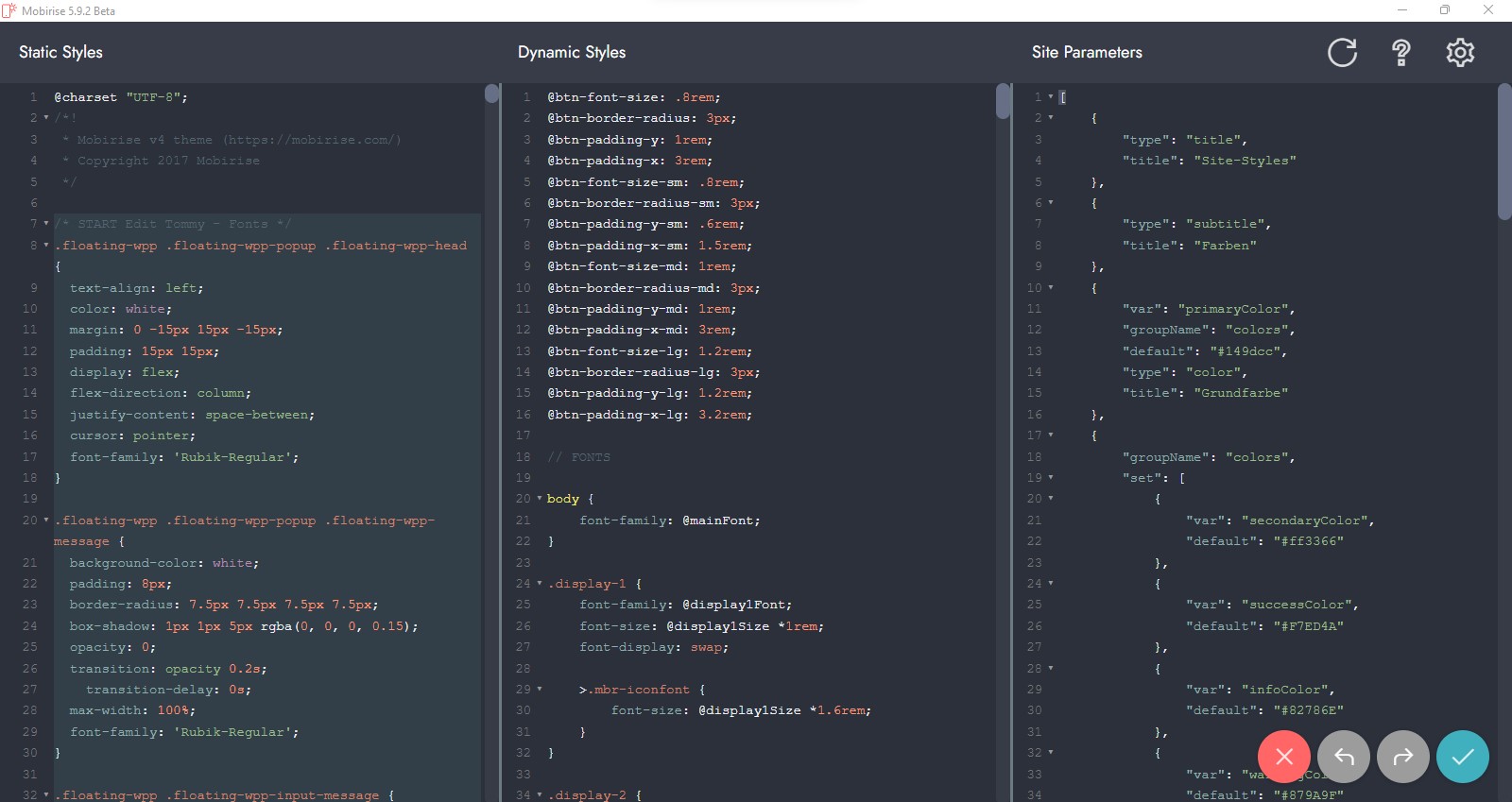1512x802 pixels.
Task: Click the Static Styles vertical scrollbar thumb
Action: 491,94
